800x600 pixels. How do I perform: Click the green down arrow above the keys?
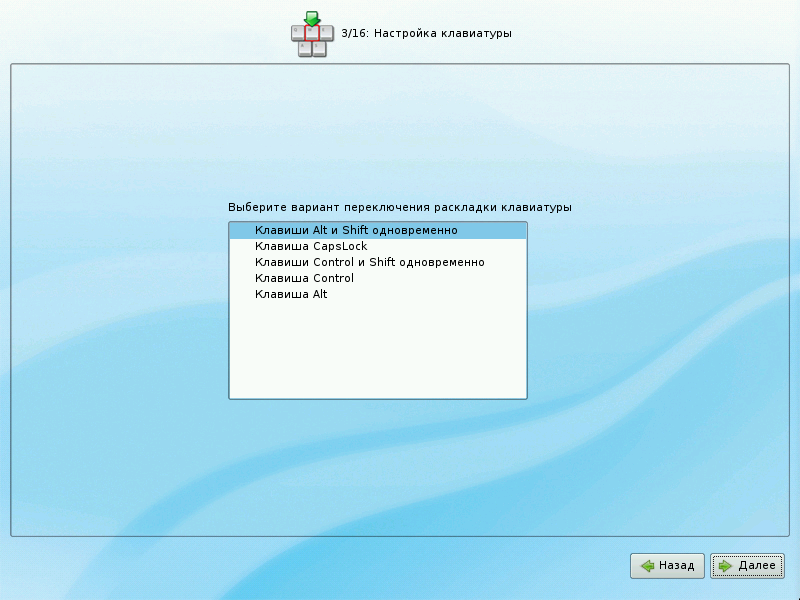[311, 18]
